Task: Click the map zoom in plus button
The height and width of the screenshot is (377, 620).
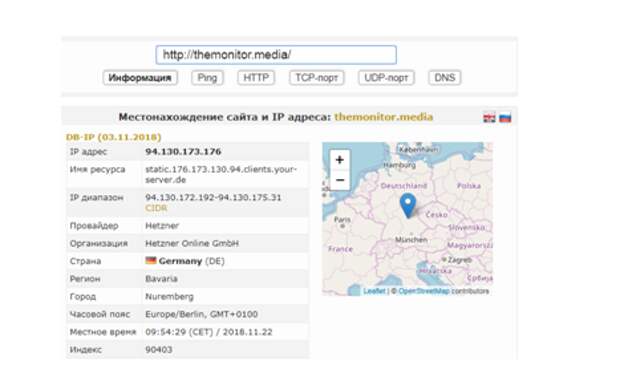Action: click(x=339, y=160)
